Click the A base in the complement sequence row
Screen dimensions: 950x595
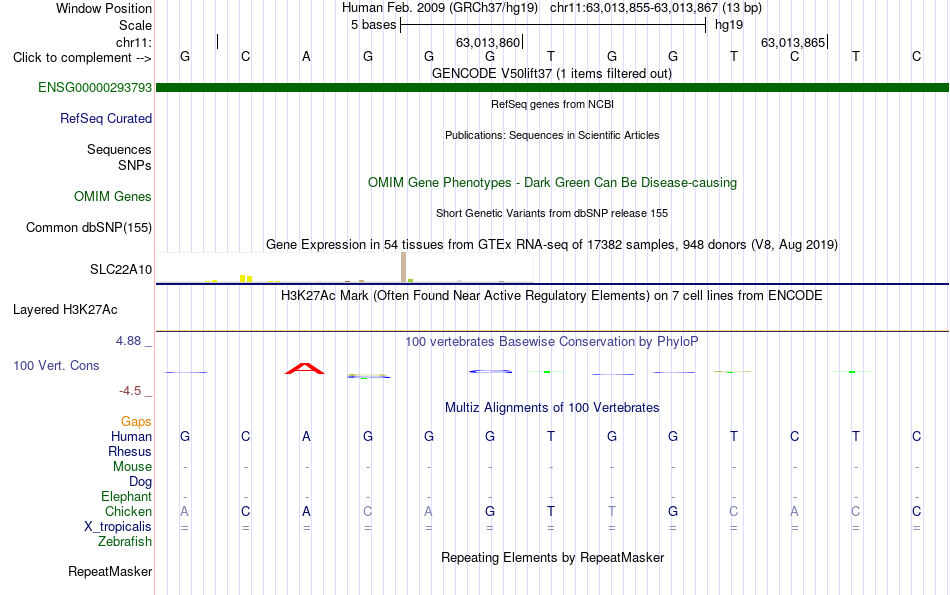(307, 56)
